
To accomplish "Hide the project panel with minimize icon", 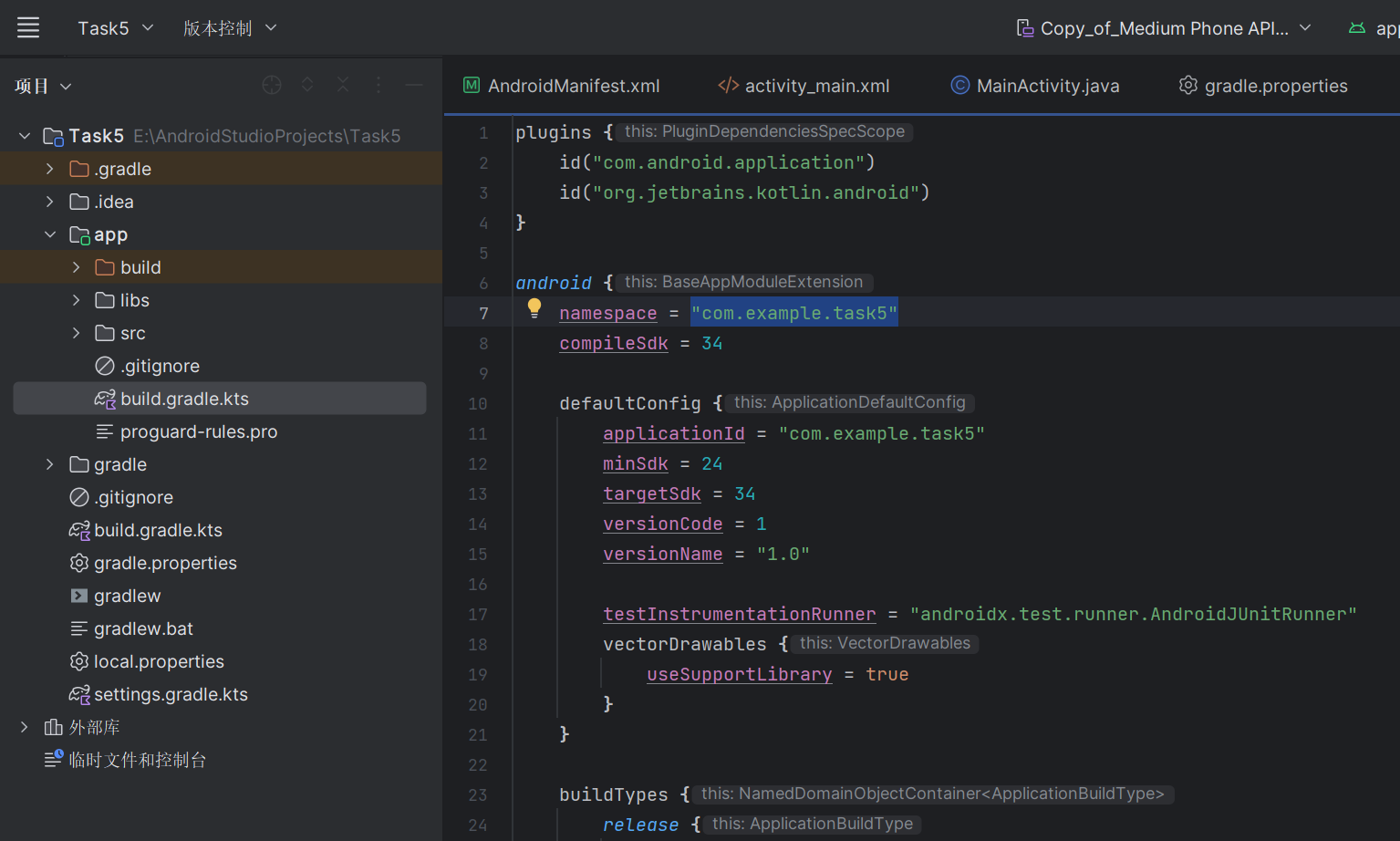I will (414, 85).
